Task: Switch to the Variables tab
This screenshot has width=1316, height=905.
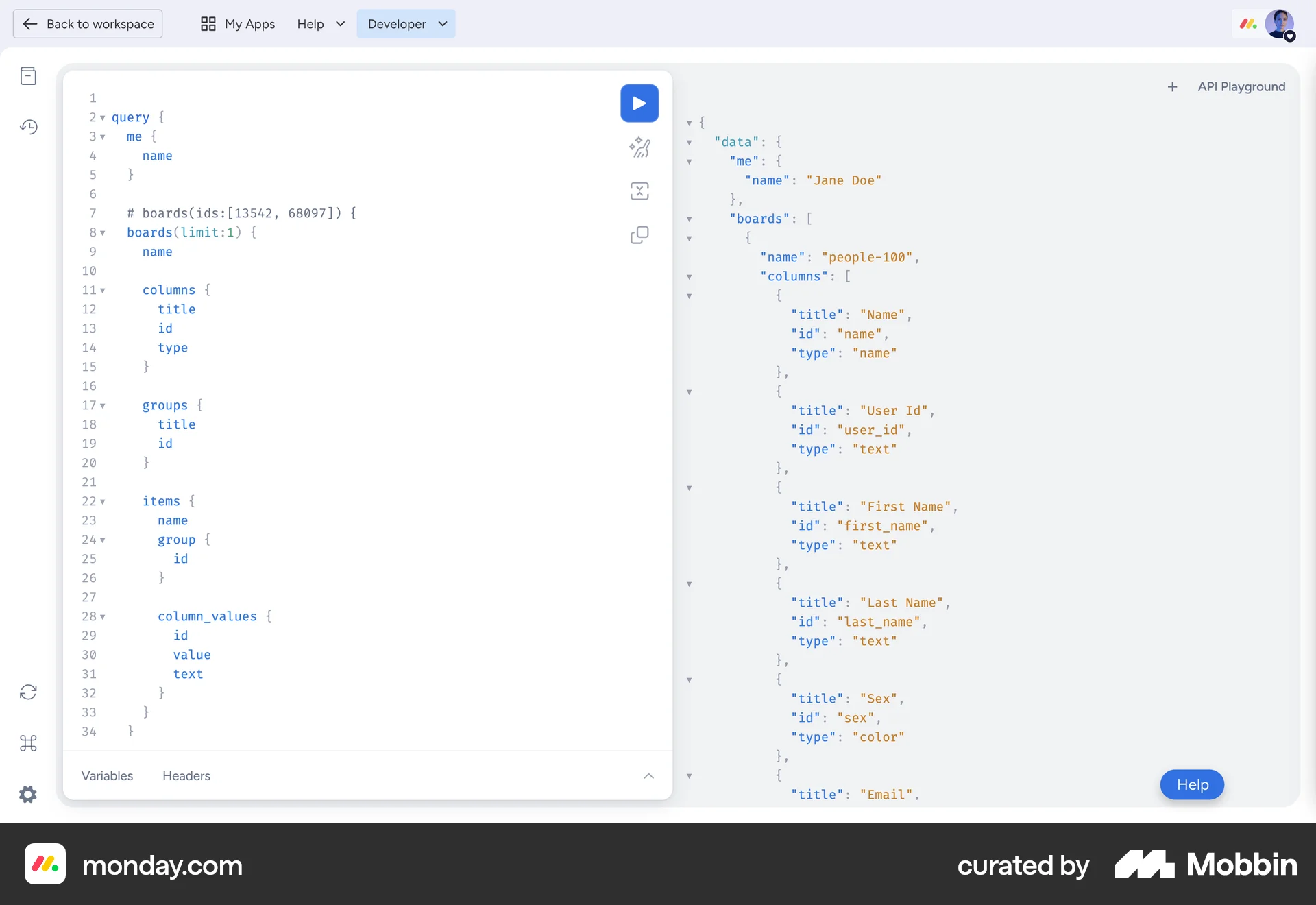Action: 106,776
